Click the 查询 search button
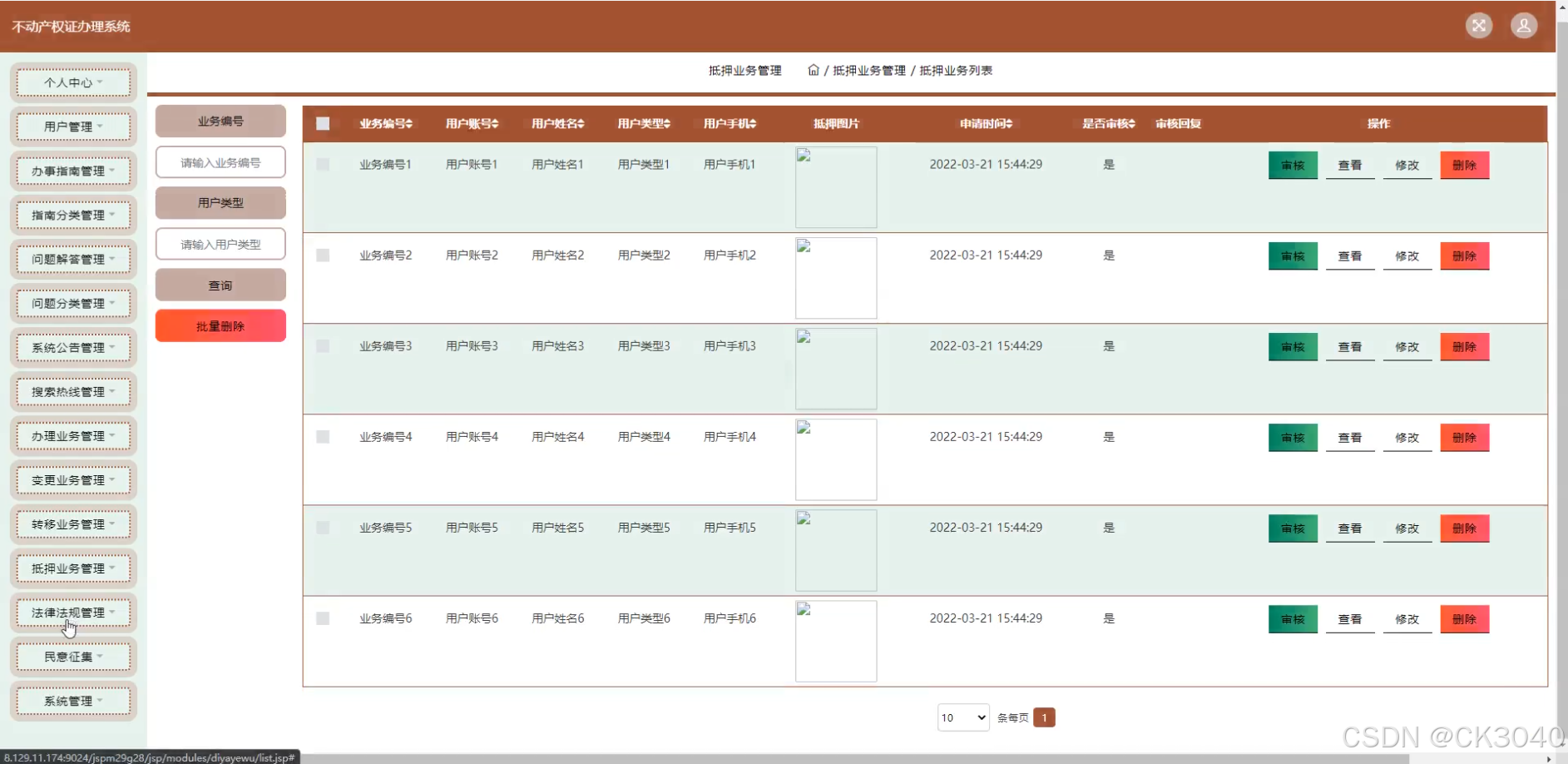Screen dimensions: 1568x764 pos(220,285)
